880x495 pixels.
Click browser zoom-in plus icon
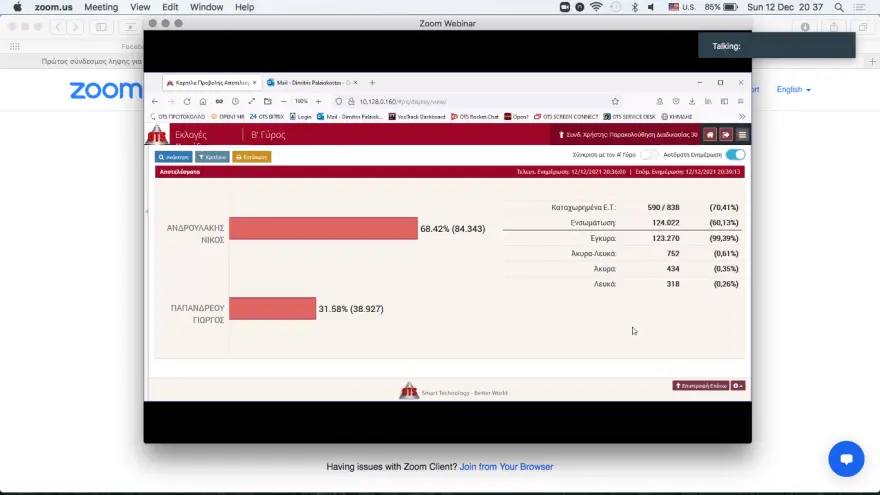coord(318,101)
